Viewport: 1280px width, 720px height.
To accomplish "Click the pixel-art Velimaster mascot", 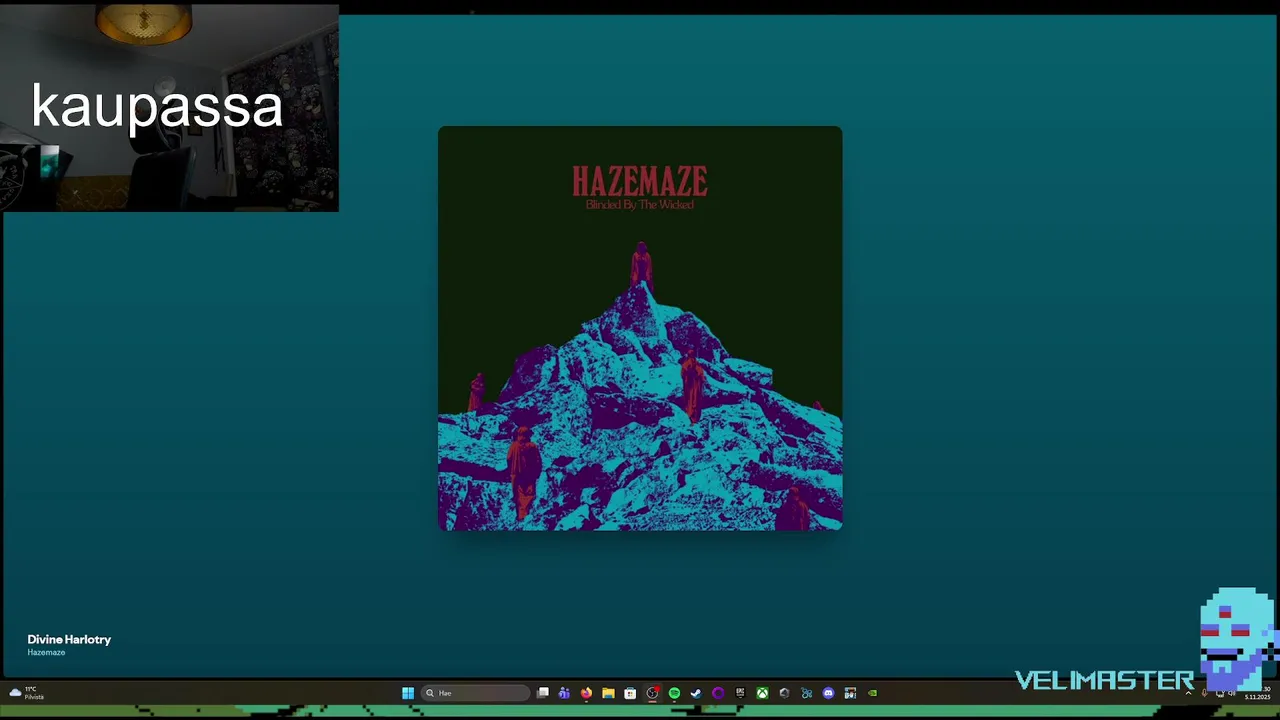I will pos(1238,638).
